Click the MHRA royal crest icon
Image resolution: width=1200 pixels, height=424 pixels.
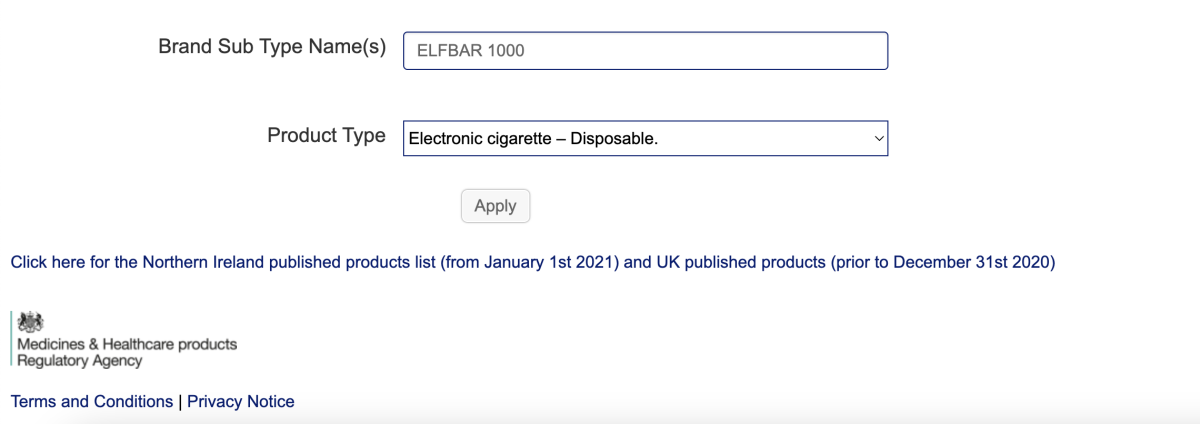tap(31, 321)
